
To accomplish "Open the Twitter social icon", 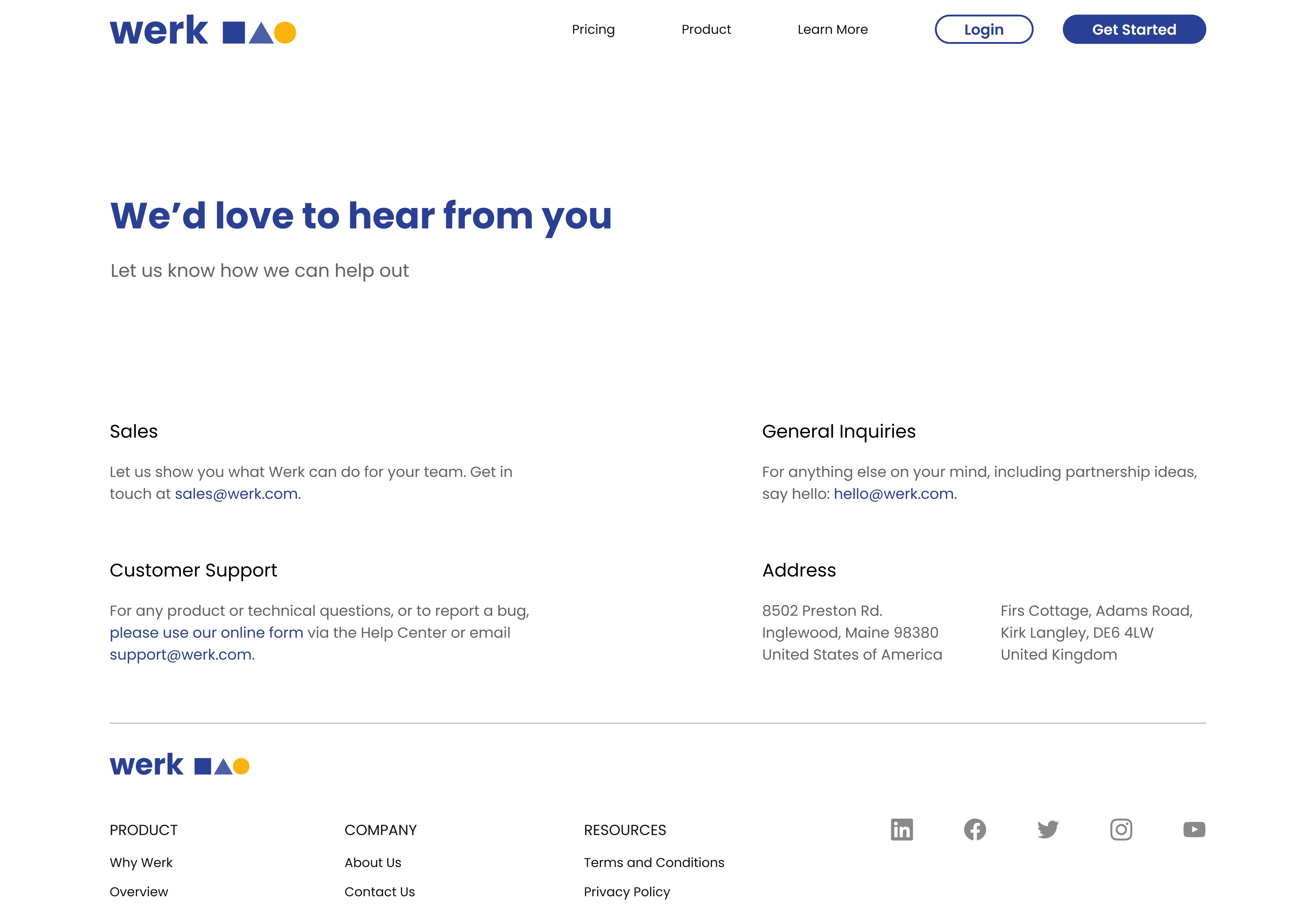I will (1047, 829).
